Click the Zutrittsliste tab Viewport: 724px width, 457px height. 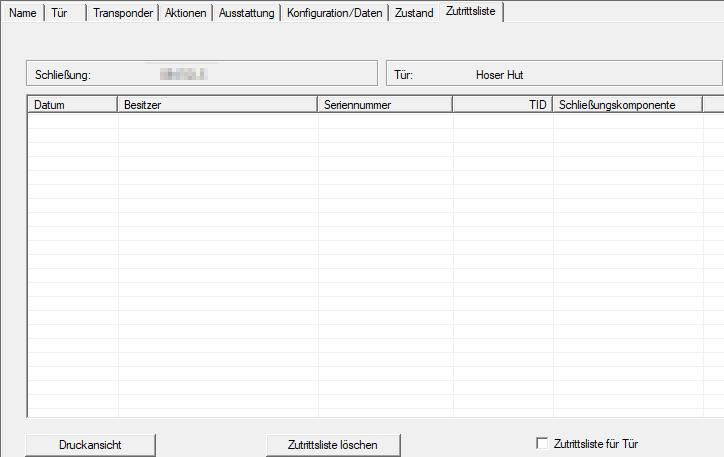(x=469, y=12)
